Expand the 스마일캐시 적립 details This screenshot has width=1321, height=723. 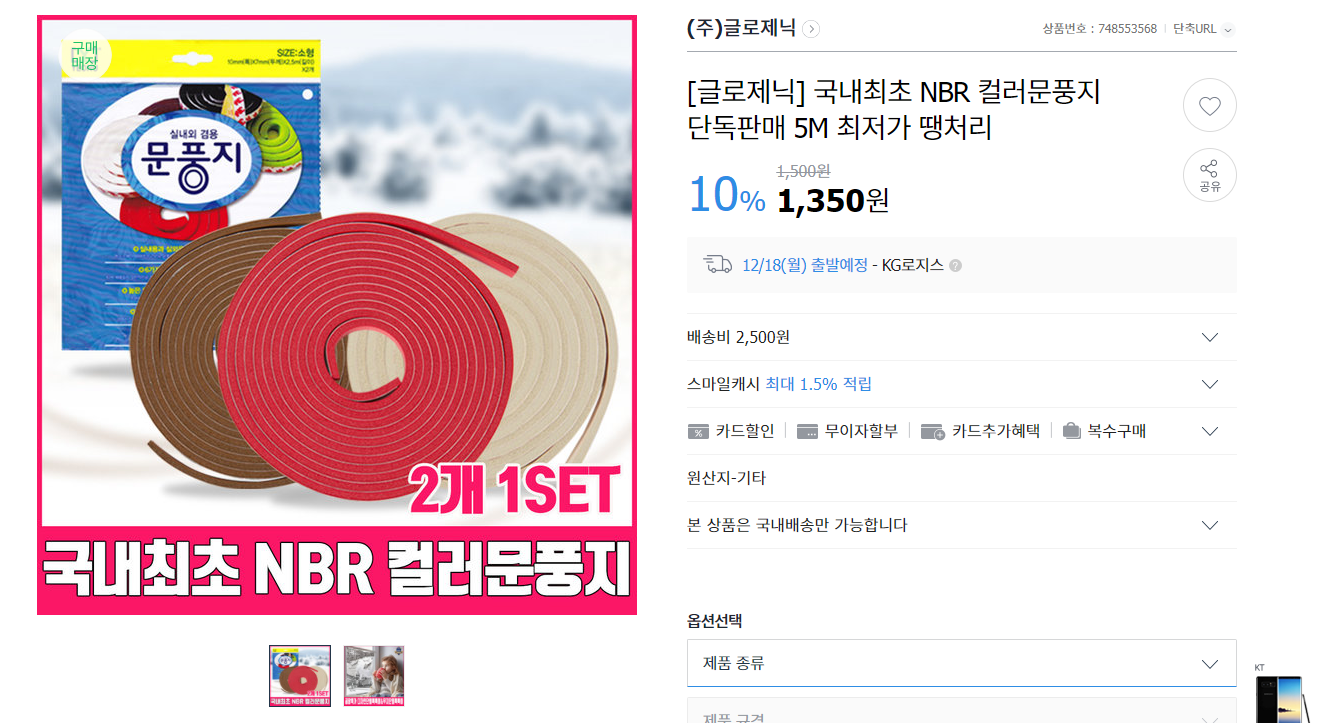[961, 384]
